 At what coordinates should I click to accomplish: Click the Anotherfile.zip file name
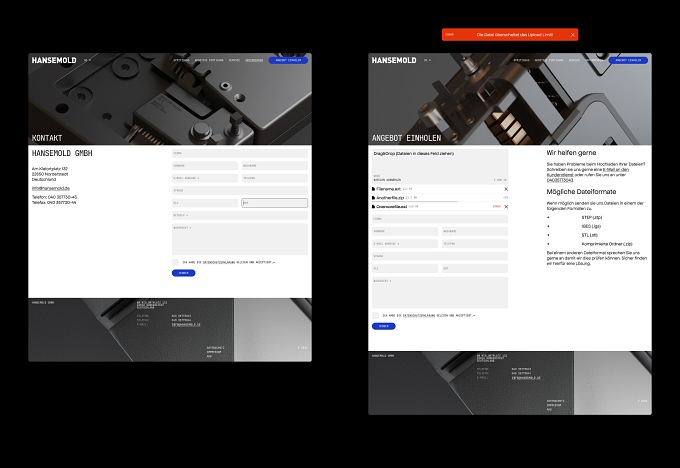[390, 198]
